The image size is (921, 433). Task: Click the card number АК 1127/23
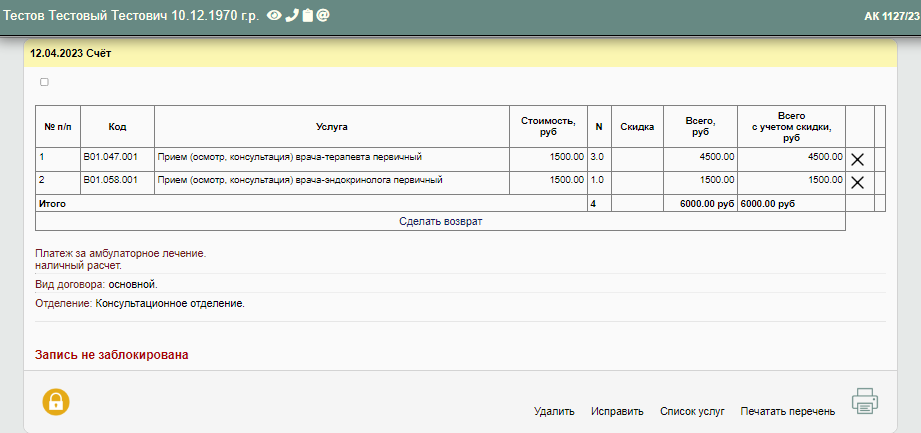[891, 18]
